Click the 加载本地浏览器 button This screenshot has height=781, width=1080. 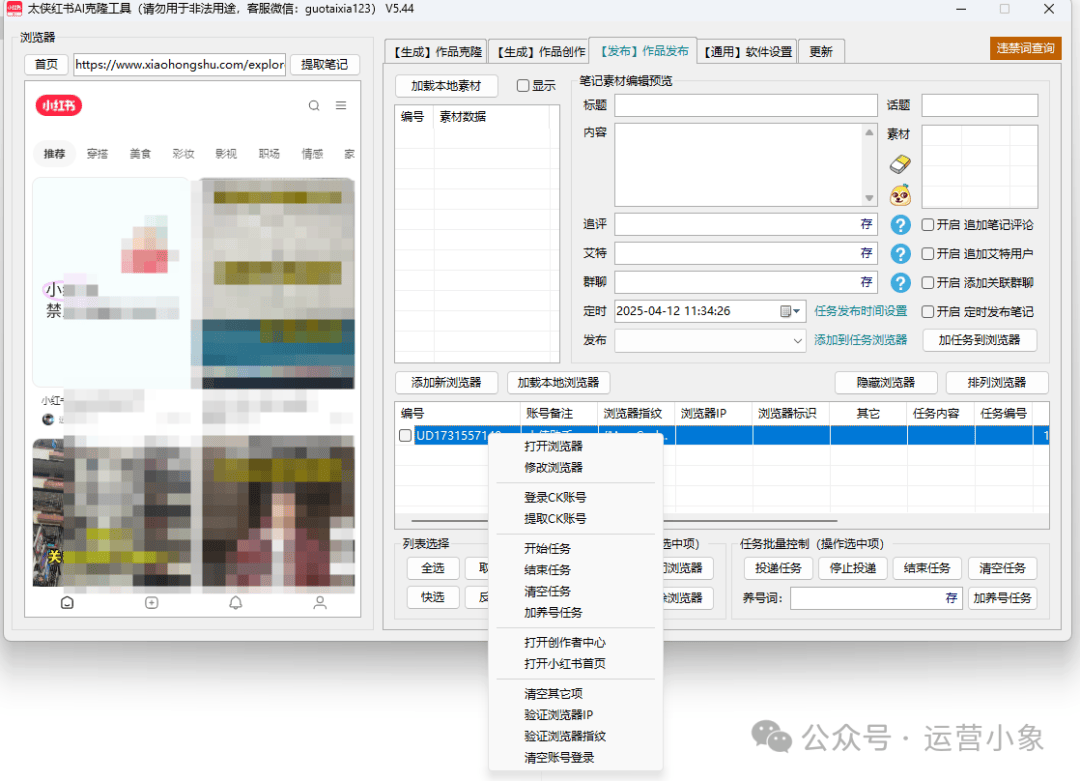tap(558, 383)
